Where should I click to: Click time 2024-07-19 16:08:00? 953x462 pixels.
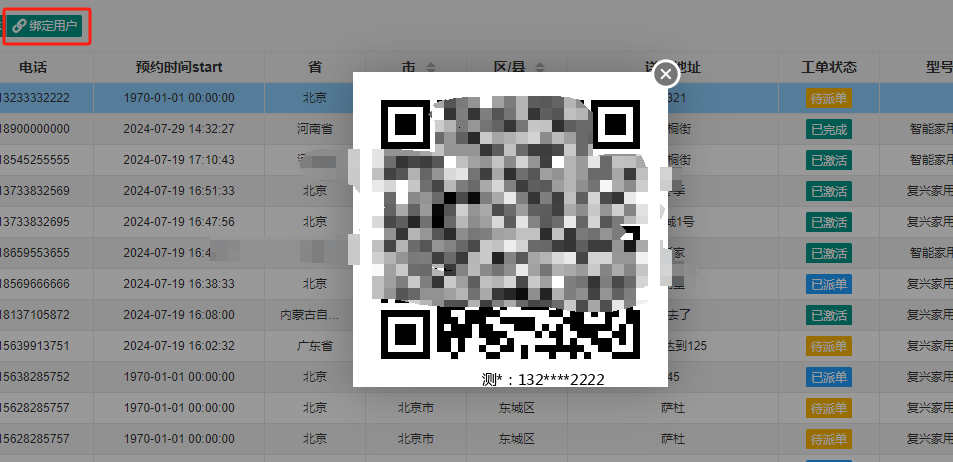179,315
